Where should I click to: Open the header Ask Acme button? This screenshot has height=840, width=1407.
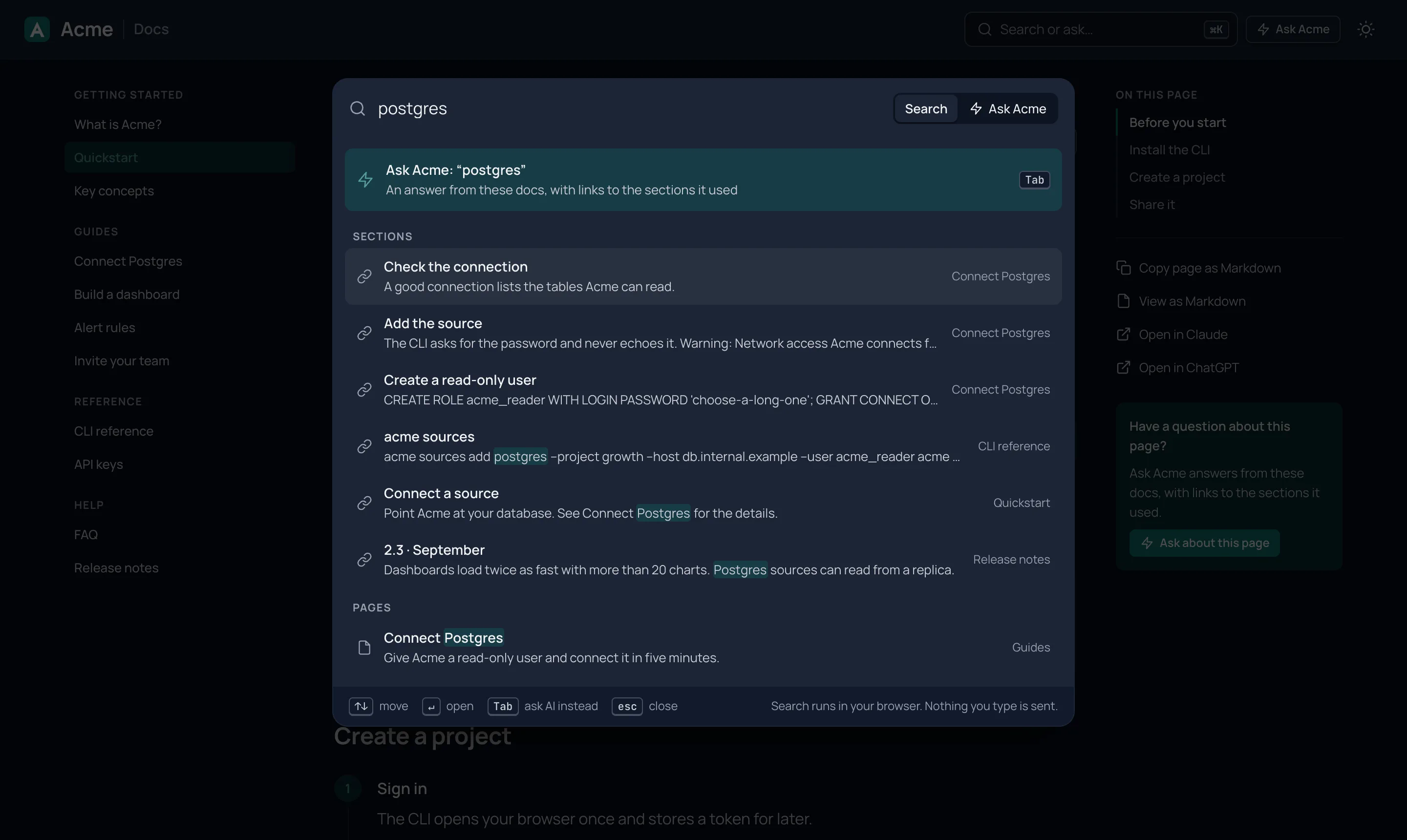1293,29
